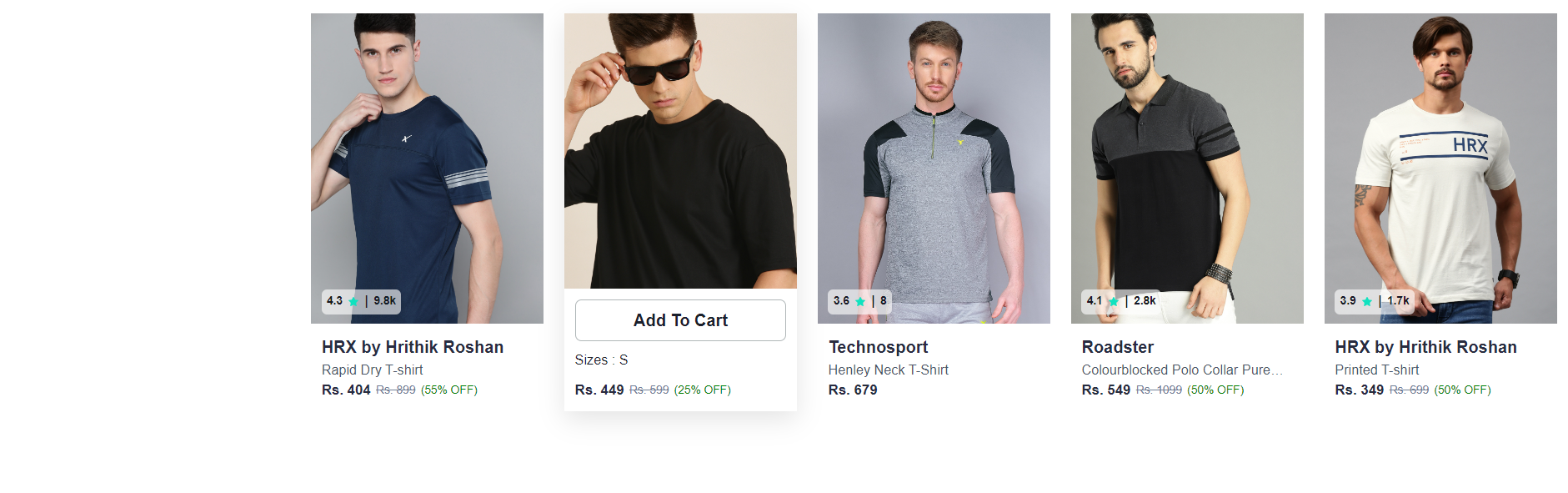Open the first "HRX by Hrithik Roshan" product link
This screenshot has height=493, width=1568.
click(412, 347)
